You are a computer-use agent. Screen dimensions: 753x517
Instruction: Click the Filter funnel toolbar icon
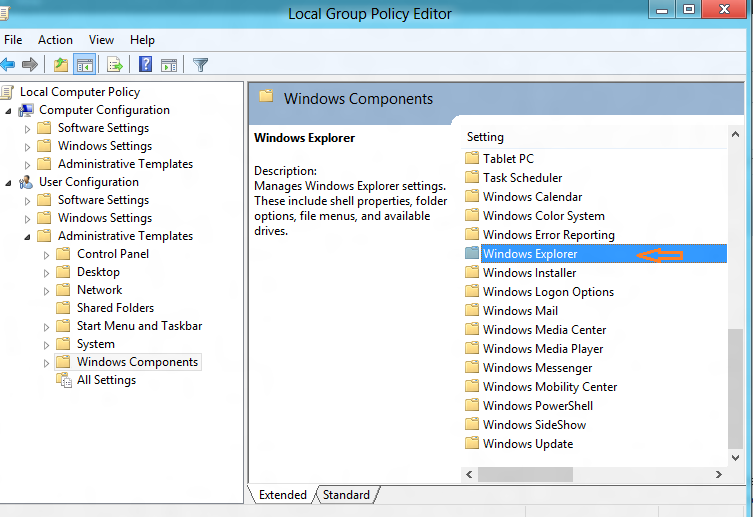[200, 64]
